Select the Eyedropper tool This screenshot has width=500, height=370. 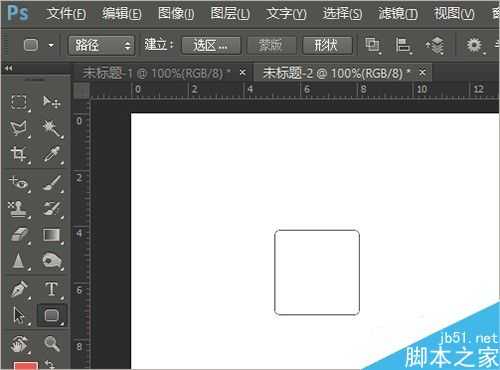pos(52,155)
